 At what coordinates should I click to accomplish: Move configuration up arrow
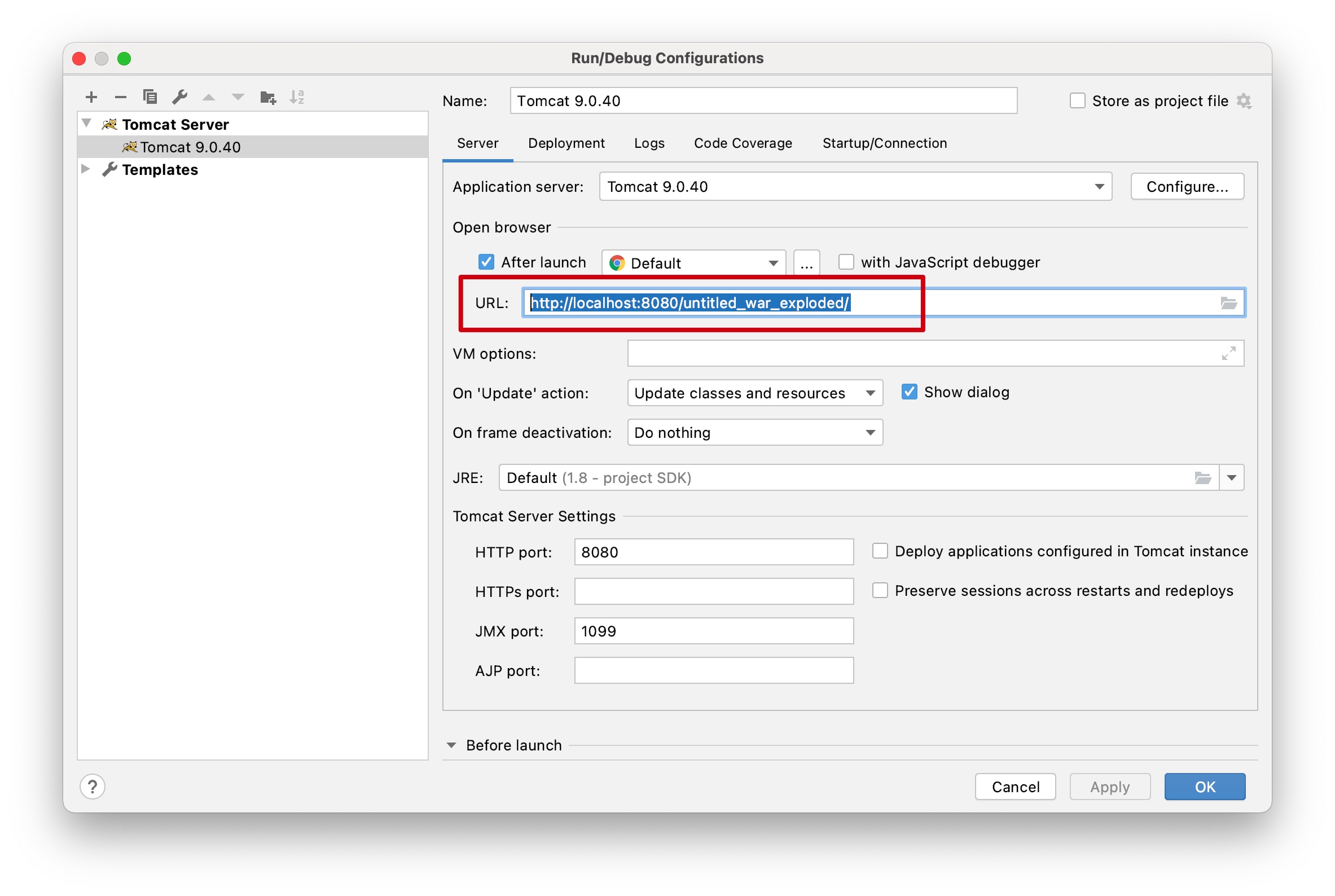point(209,97)
